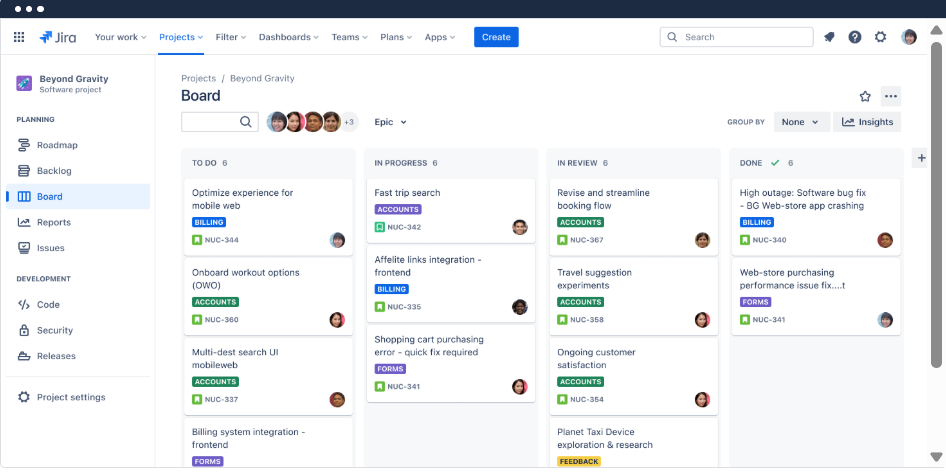Click issue type icon for NUC-358
The width and height of the screenshot is (946, 473).
[x=562, y=320]
